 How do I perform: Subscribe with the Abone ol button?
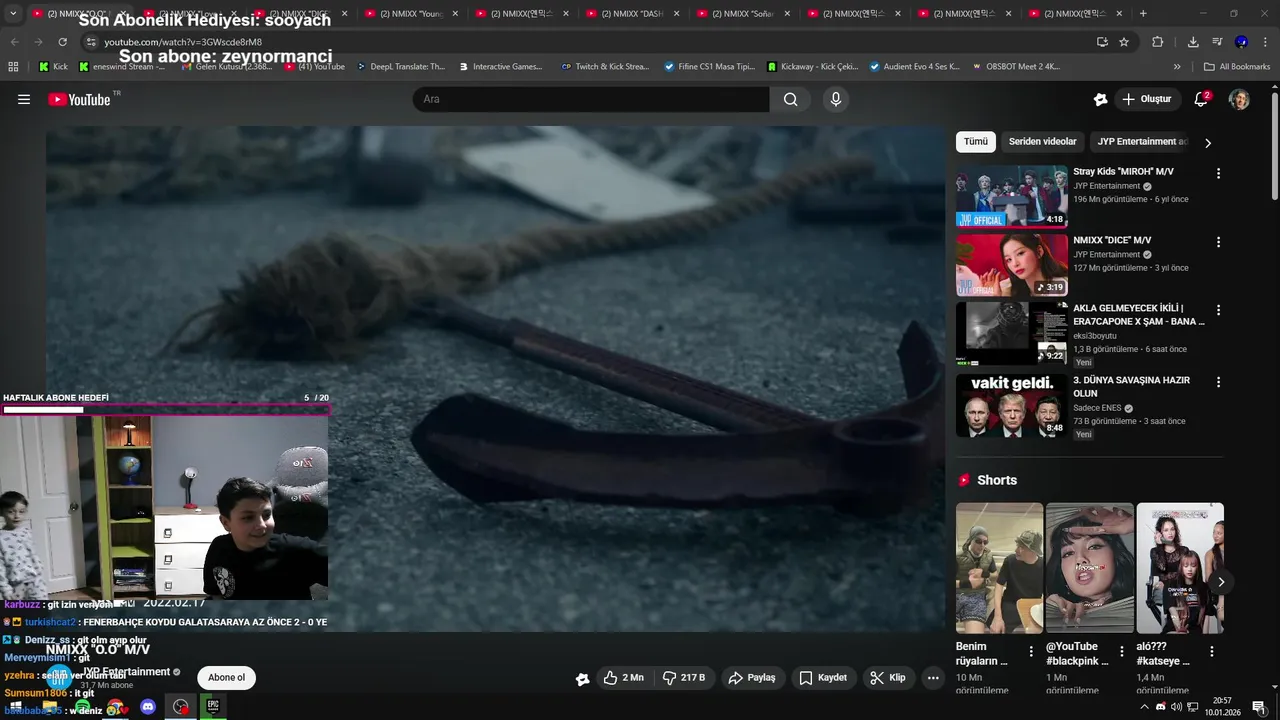coord(227,678)
